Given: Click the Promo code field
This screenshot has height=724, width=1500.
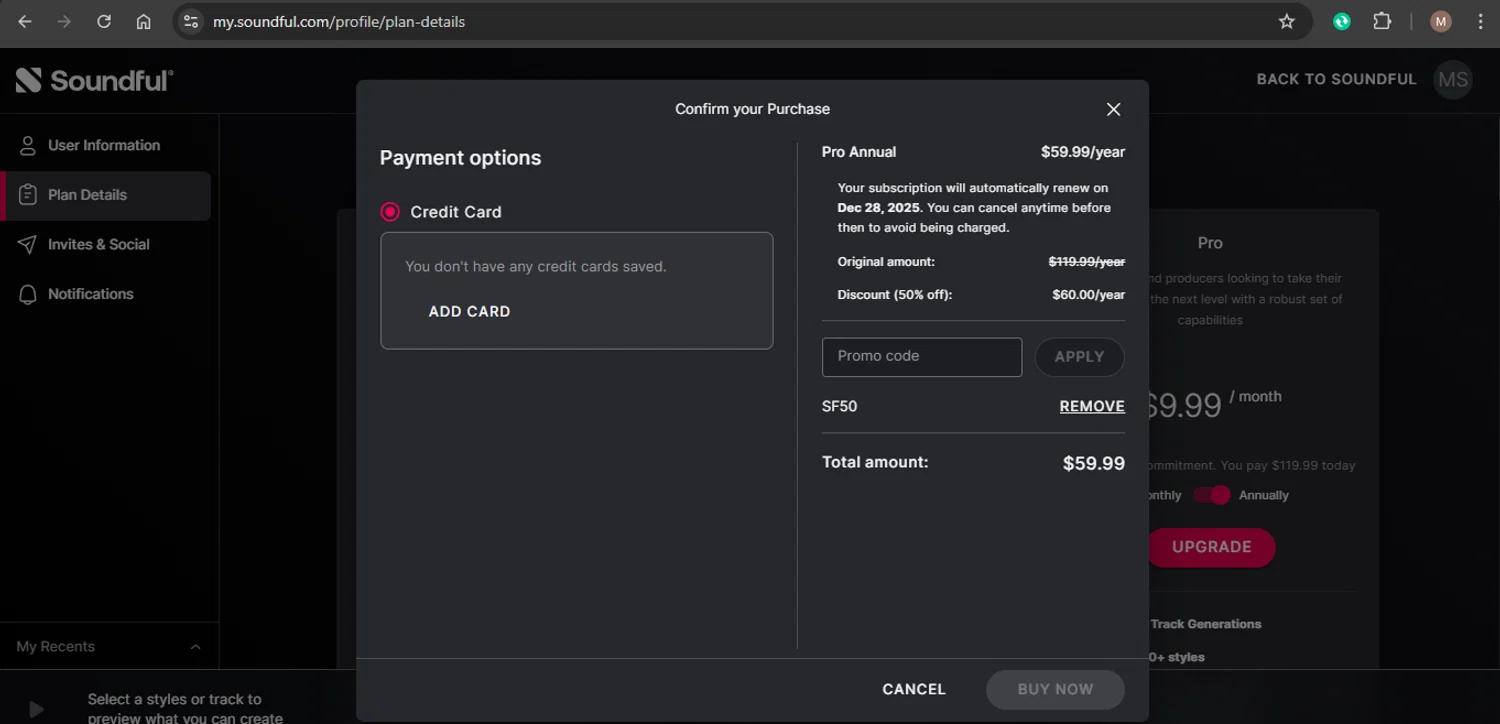Looking at the screenshot, I should 922,357.
